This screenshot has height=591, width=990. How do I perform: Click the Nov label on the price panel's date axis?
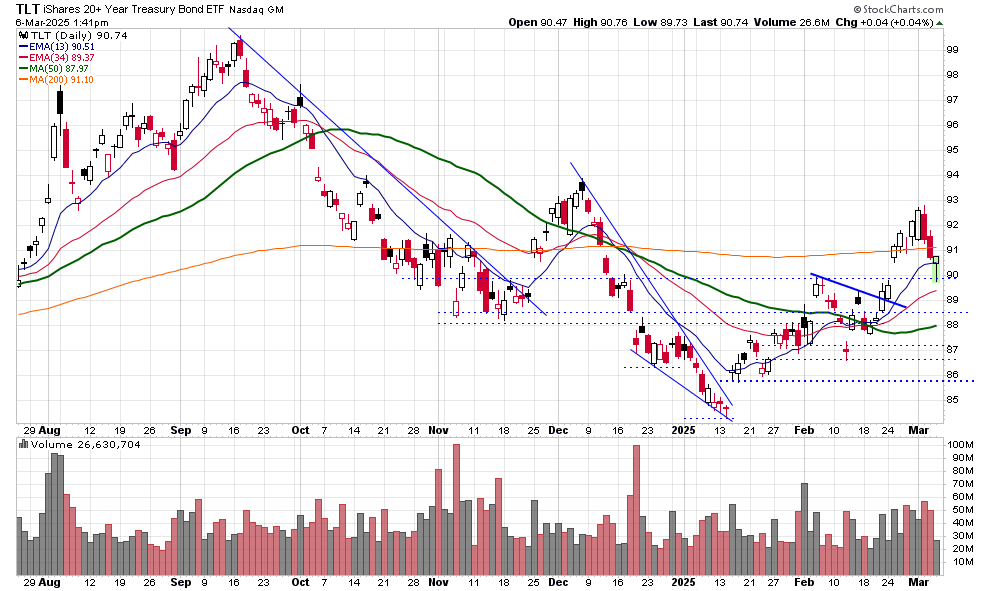point(438,431)
